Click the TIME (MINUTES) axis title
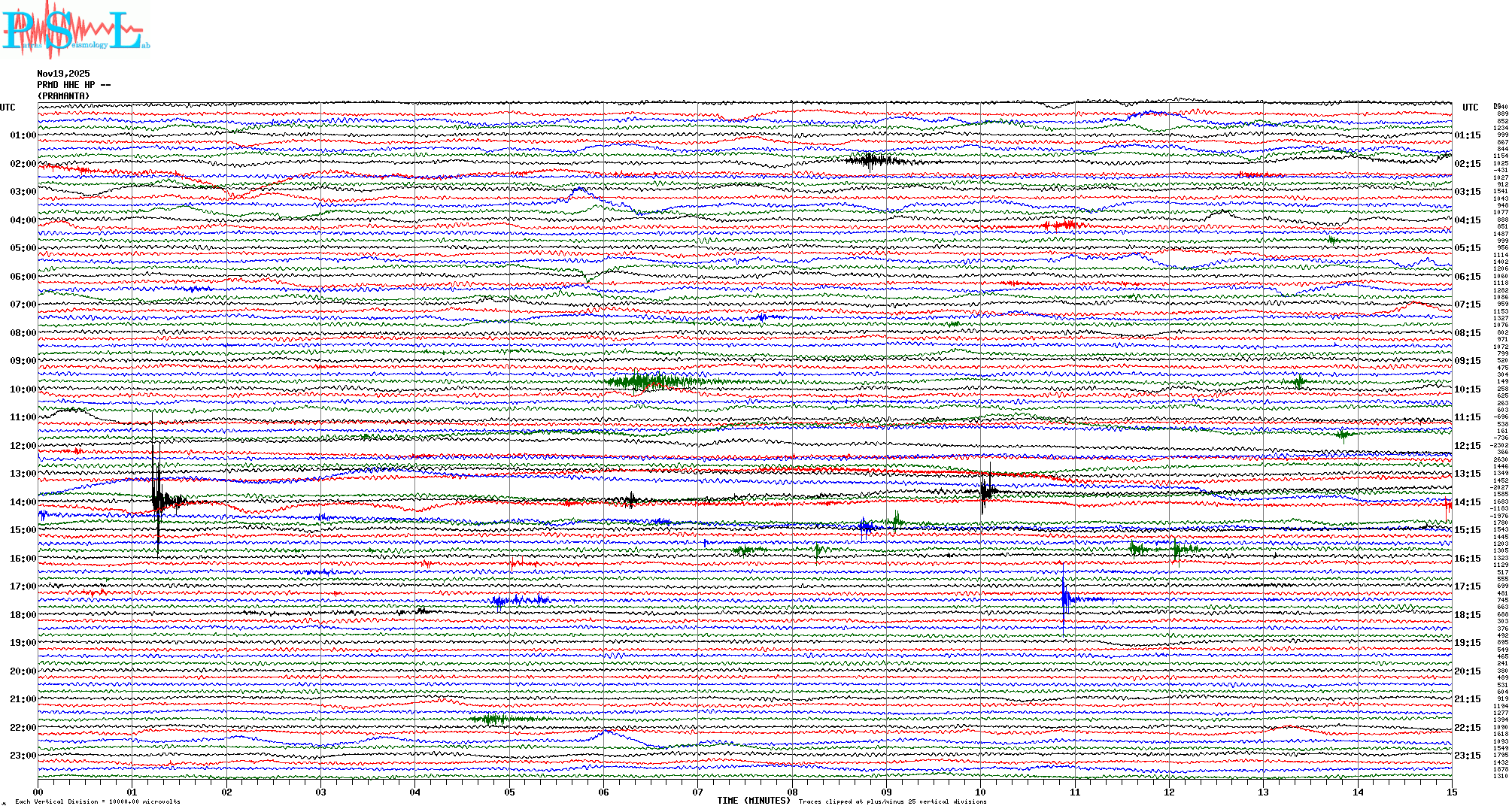This screenshot has width=1512, height=812. 753,801
